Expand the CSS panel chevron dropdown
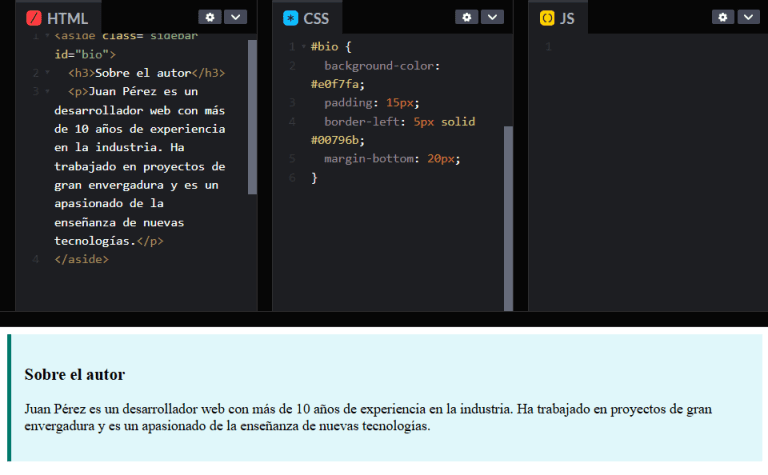Viewport: 768px width, 475px height. tap(492, 17)
